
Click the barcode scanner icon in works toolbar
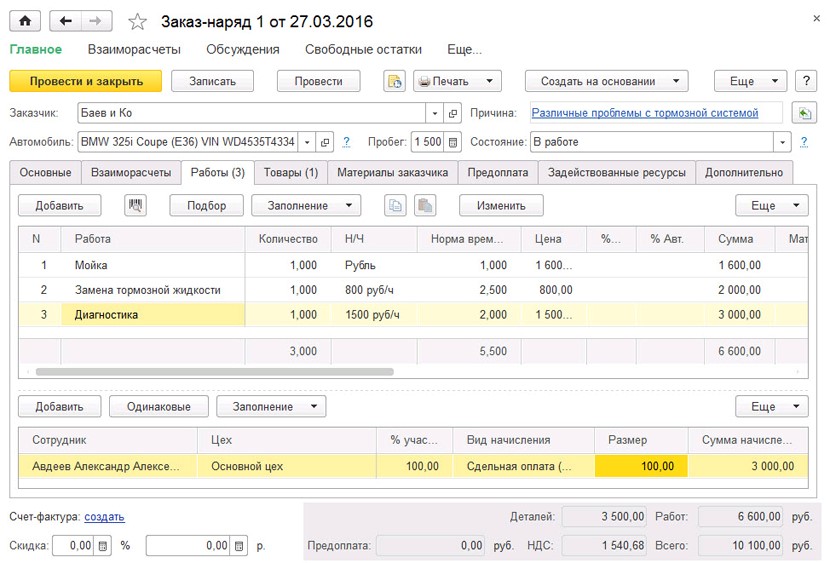point(136,205)
